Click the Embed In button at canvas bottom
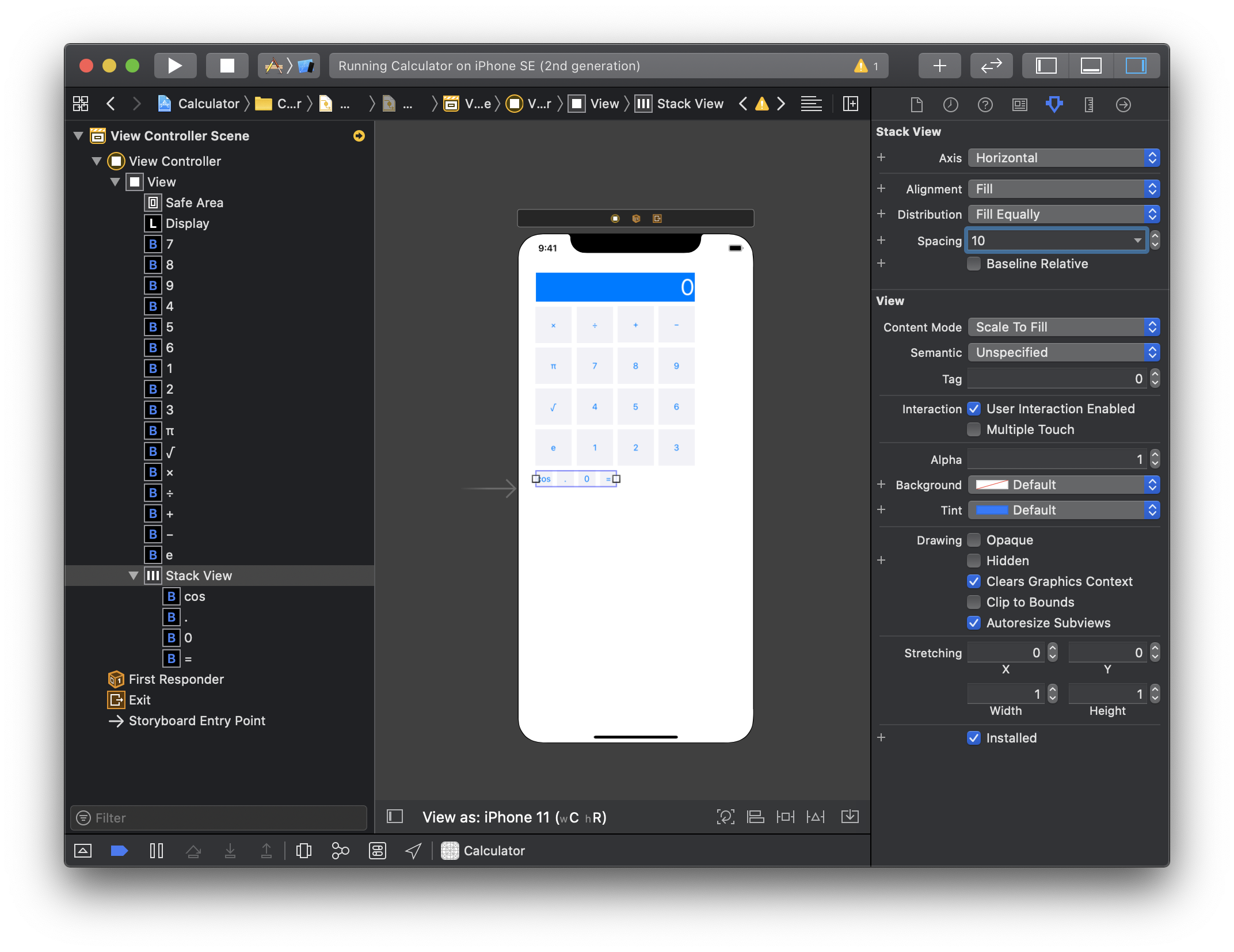This screenshot has height=952, width=1234. [850, 817]
